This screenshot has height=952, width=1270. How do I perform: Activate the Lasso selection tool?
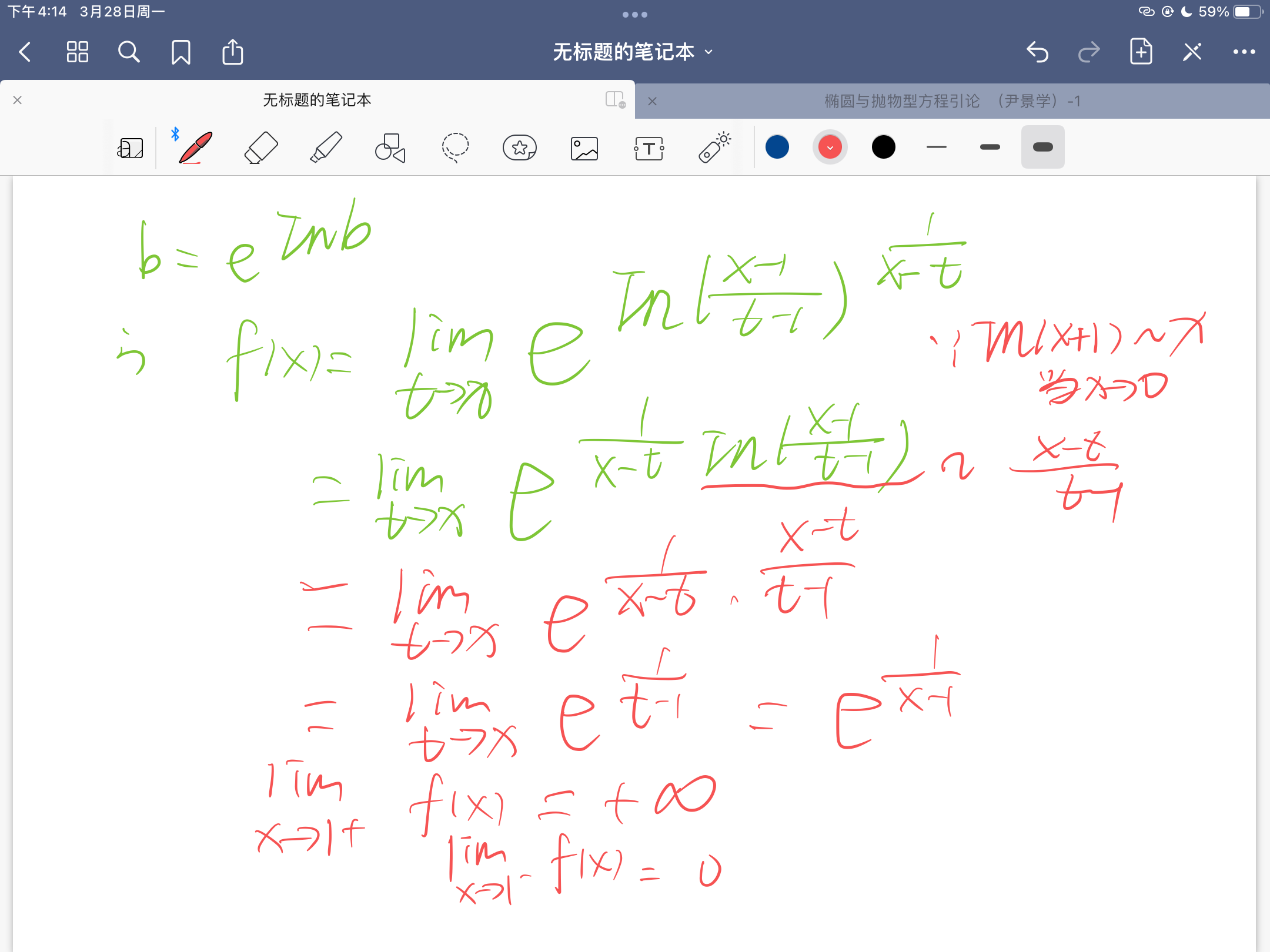tap(455, 148)
